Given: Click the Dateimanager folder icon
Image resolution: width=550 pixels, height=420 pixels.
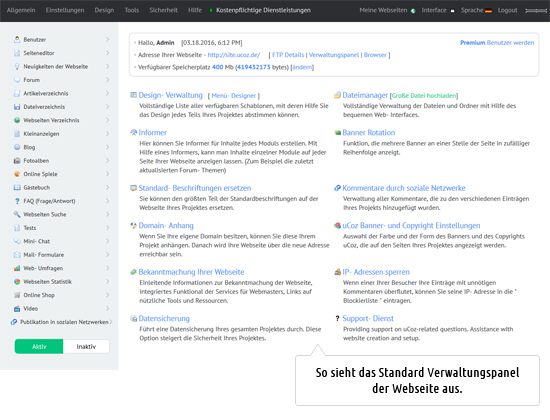Looking at the screenshot, I should 337,95.
